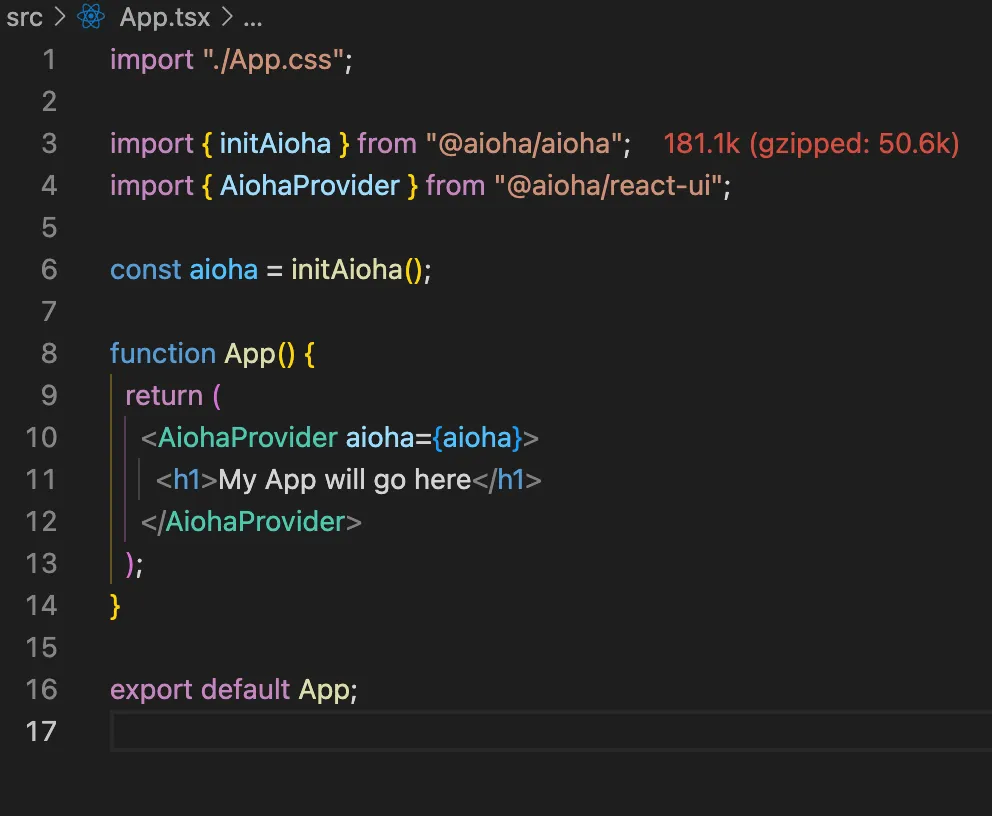
Task: Click the 181.1k gzipped import cost annotation
Action: (x=811, y=144)
